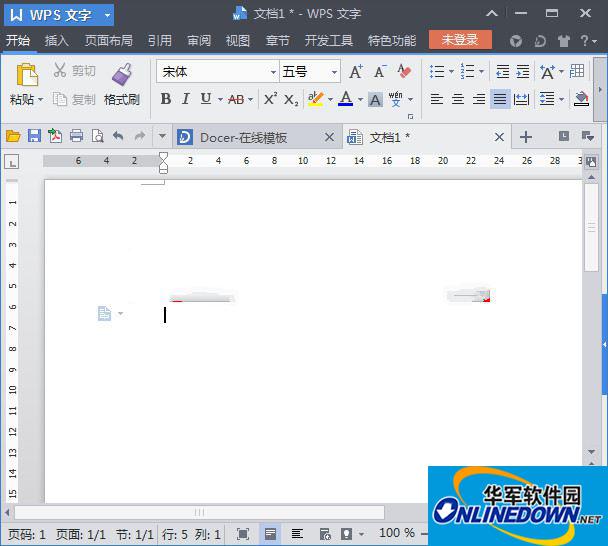Click the Format Painter brush icon
This screenshot has width=608, height=546.
[x=122, y=75]
